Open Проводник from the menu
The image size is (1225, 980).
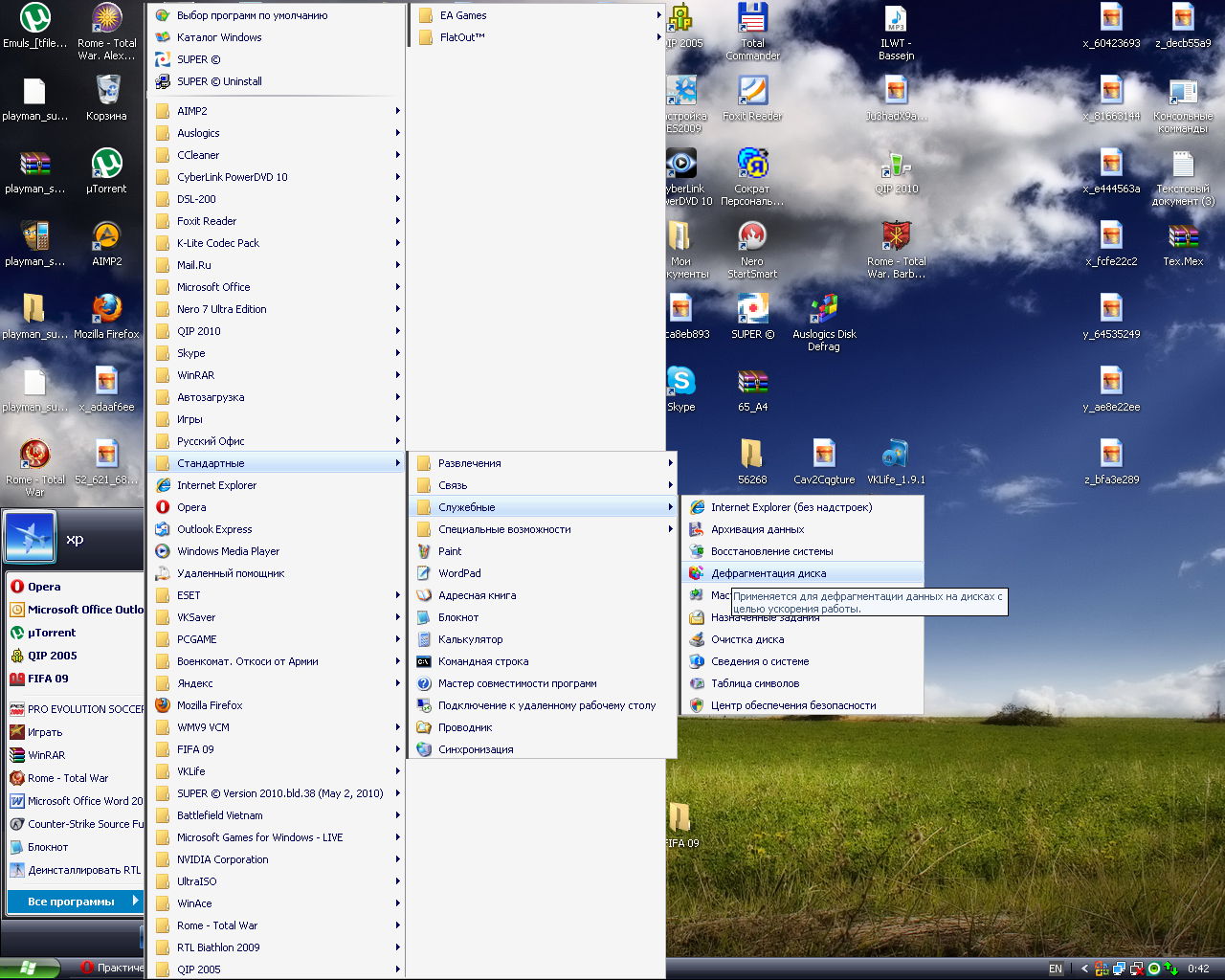543,727
